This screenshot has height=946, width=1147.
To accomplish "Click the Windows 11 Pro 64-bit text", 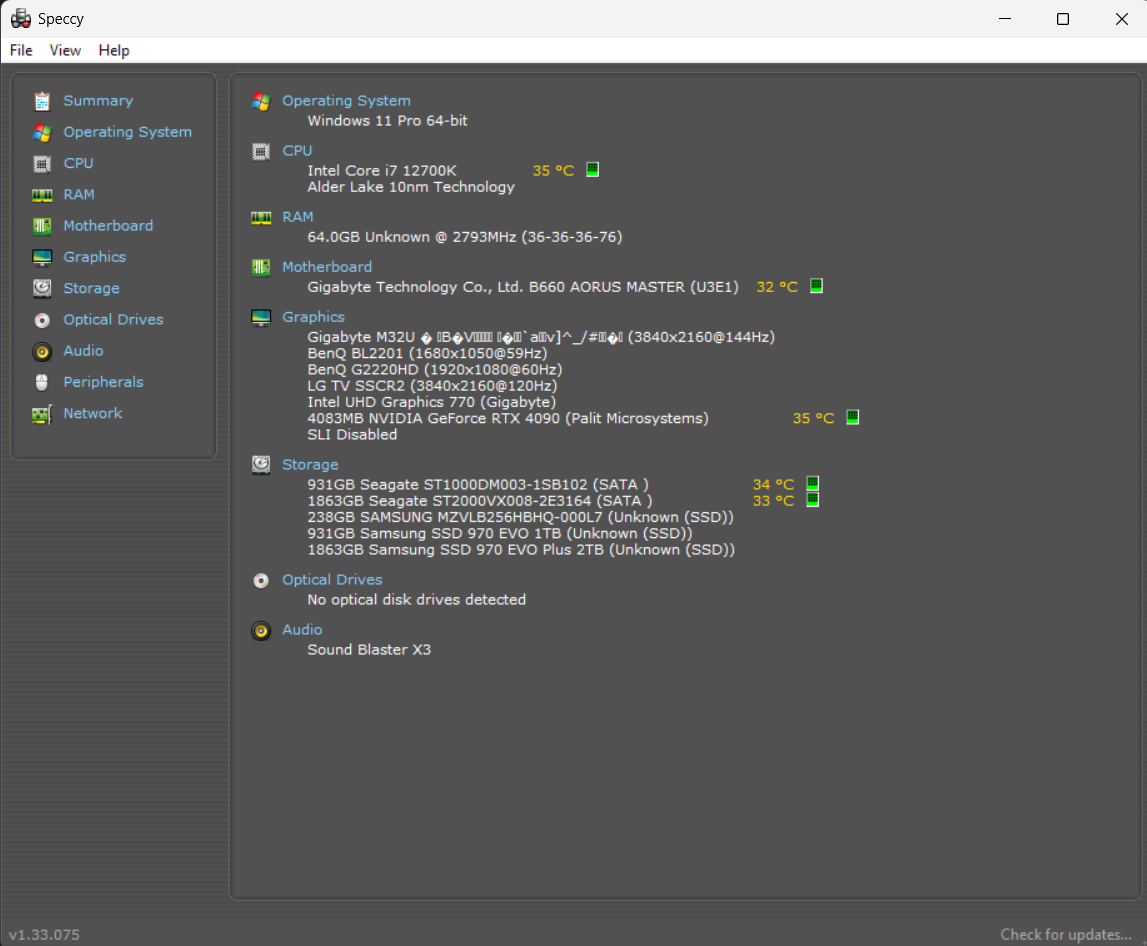I will [x=388, y=121].
